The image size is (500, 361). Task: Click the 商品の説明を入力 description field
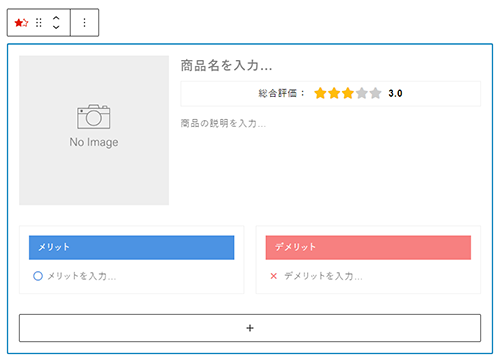[223, 123]
